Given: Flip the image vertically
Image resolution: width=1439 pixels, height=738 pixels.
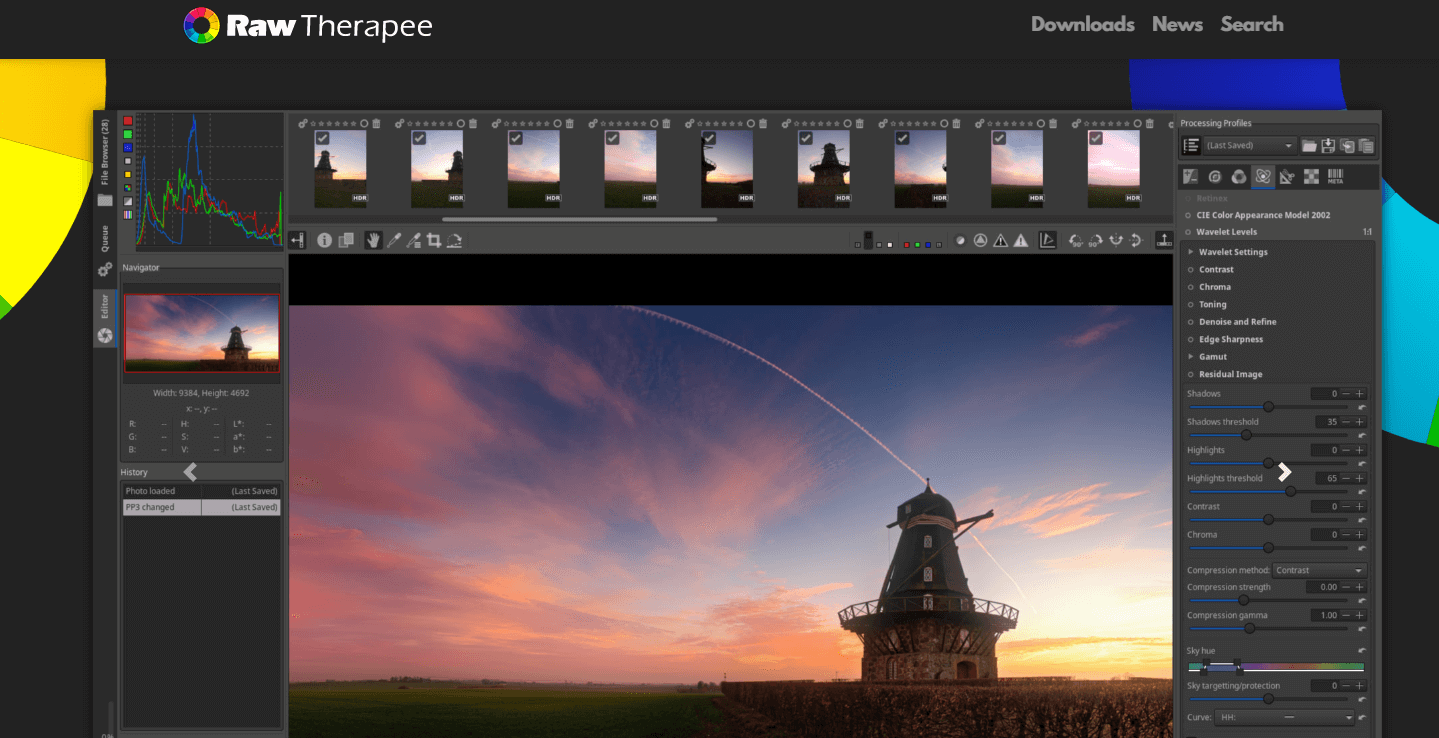Looking at the screenshot, I should pyautogui.click(x=1136, y=241).
